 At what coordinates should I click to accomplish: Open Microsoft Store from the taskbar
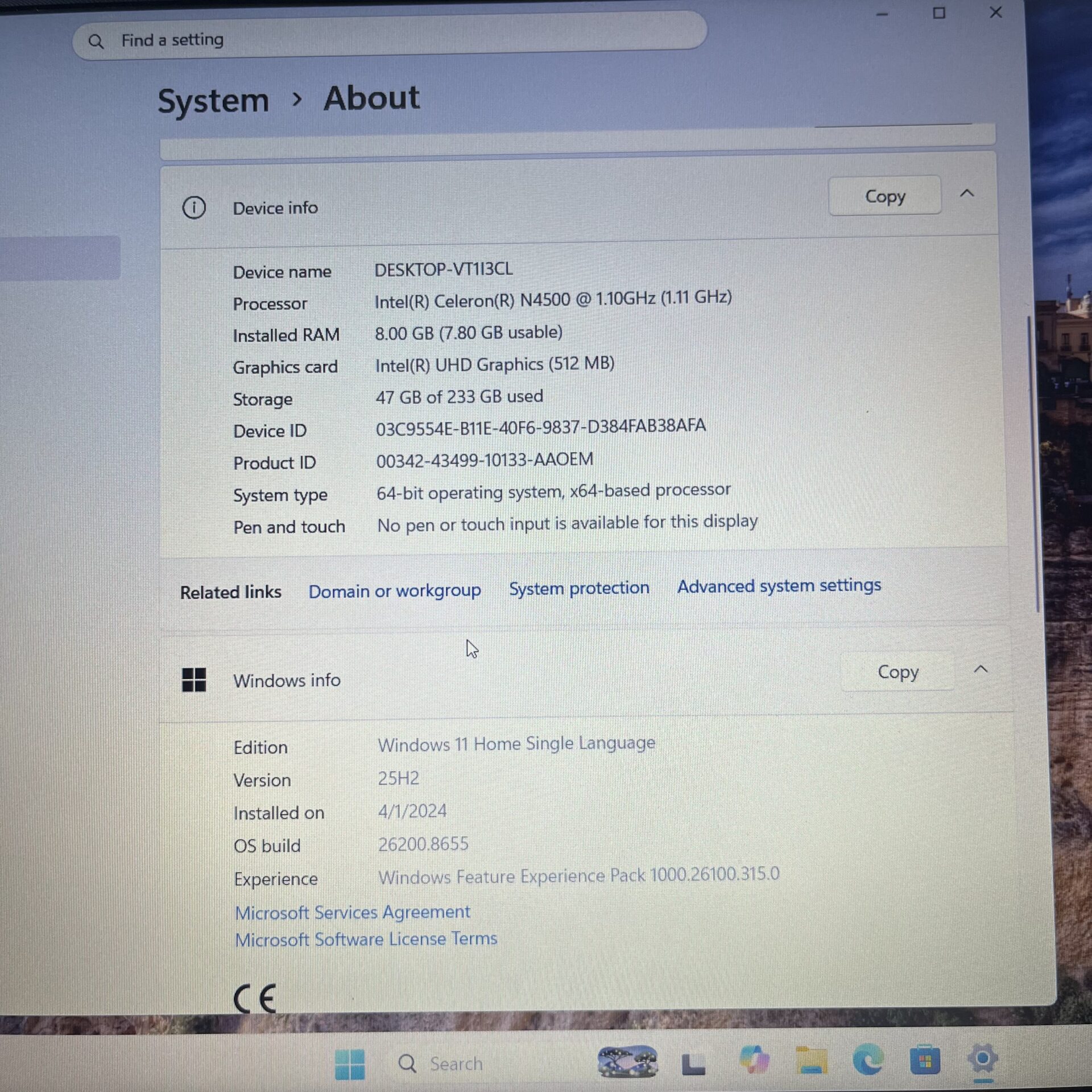[x=925, y=1059]
